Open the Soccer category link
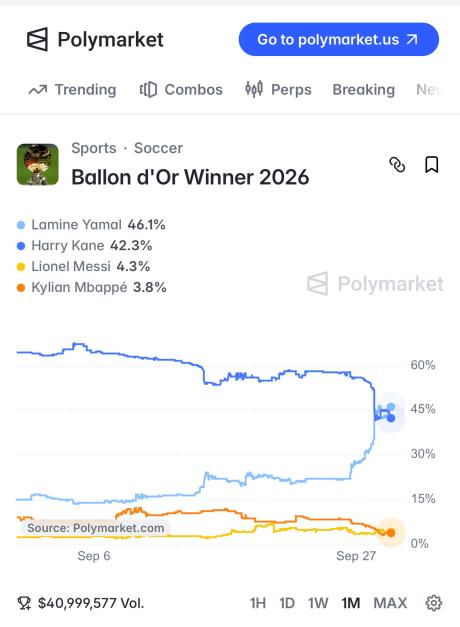 click(x=158, y=148)
